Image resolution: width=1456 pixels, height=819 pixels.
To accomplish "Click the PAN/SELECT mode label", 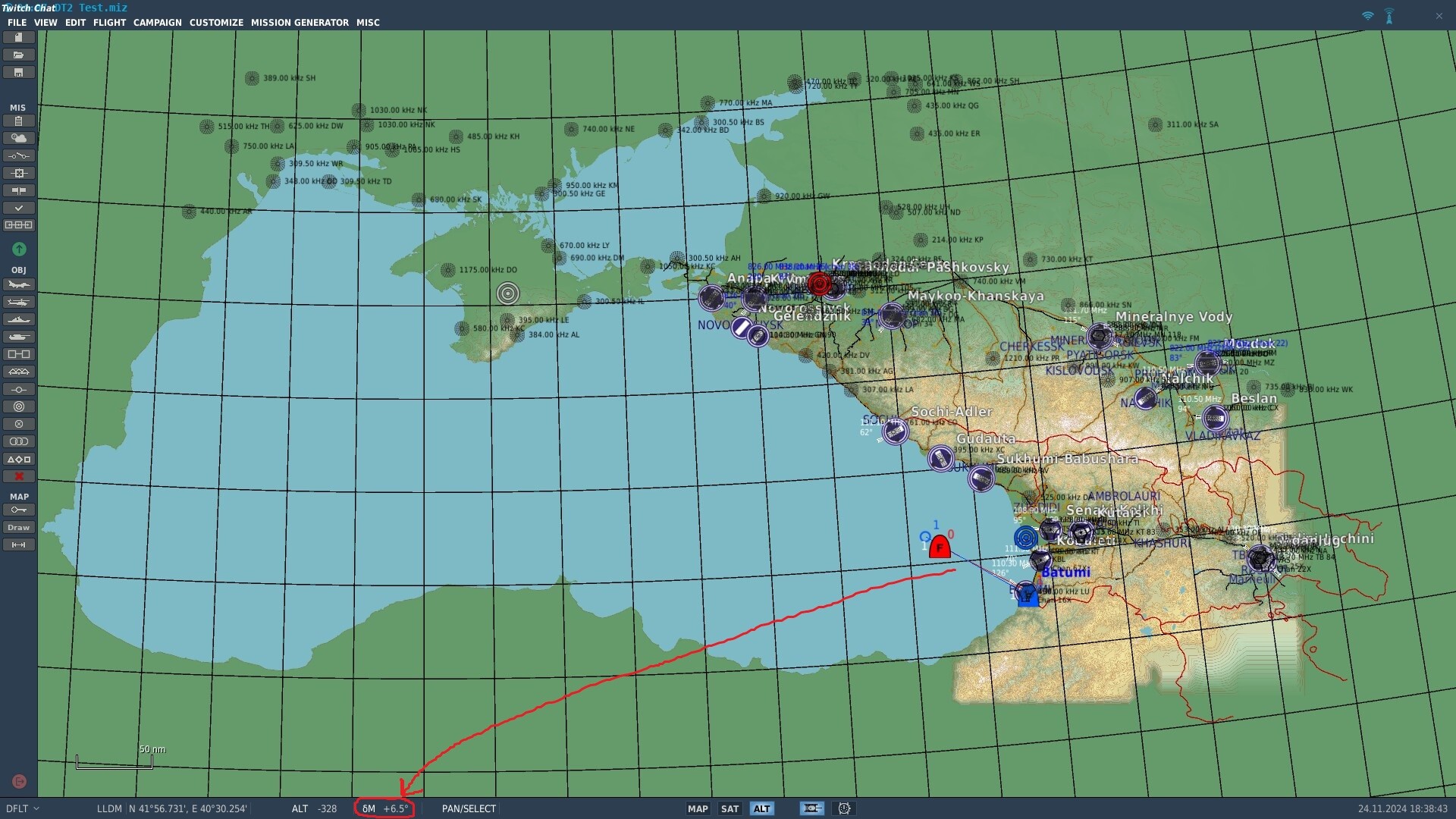I will click(x=469, y=808).
